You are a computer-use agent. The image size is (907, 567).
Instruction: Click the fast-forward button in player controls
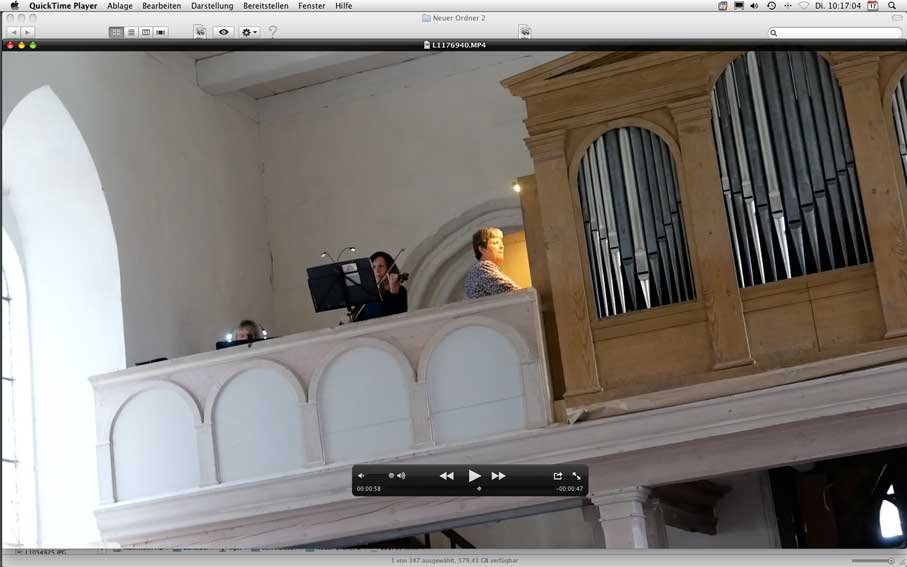pyautogui.click(x=498, y=476)
